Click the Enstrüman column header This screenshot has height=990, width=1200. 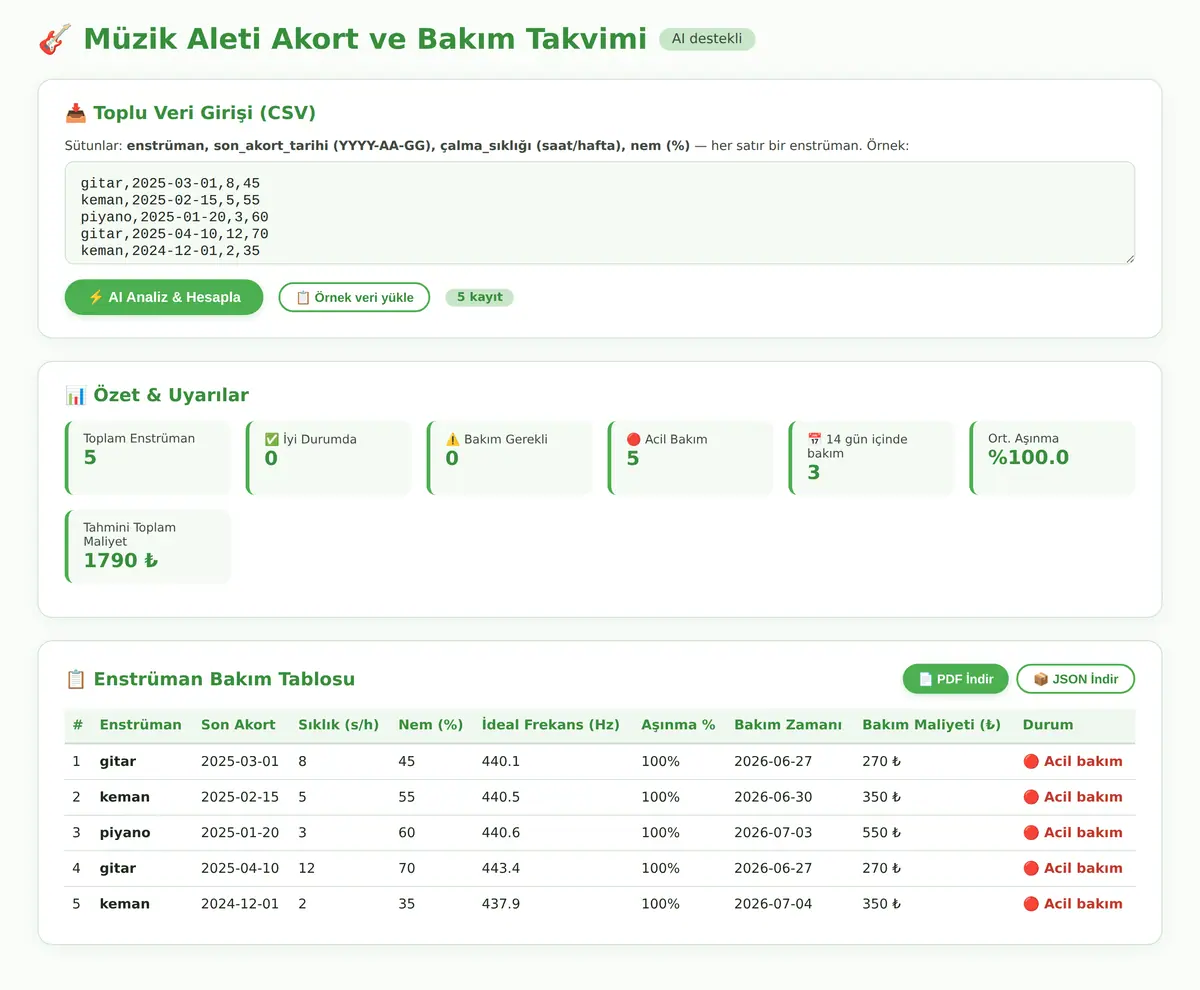141,725
